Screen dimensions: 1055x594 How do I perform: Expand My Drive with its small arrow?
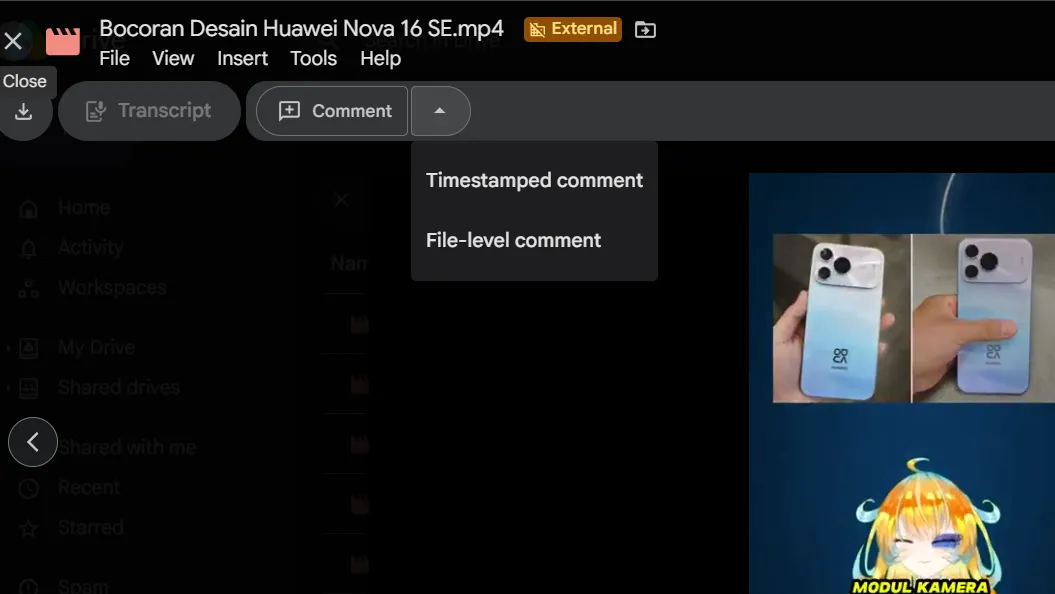pyautogui.click(x=8, y=348)
